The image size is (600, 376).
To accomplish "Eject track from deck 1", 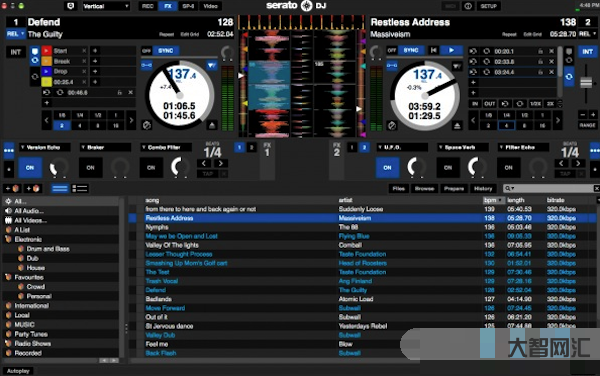I will [212, 125].
